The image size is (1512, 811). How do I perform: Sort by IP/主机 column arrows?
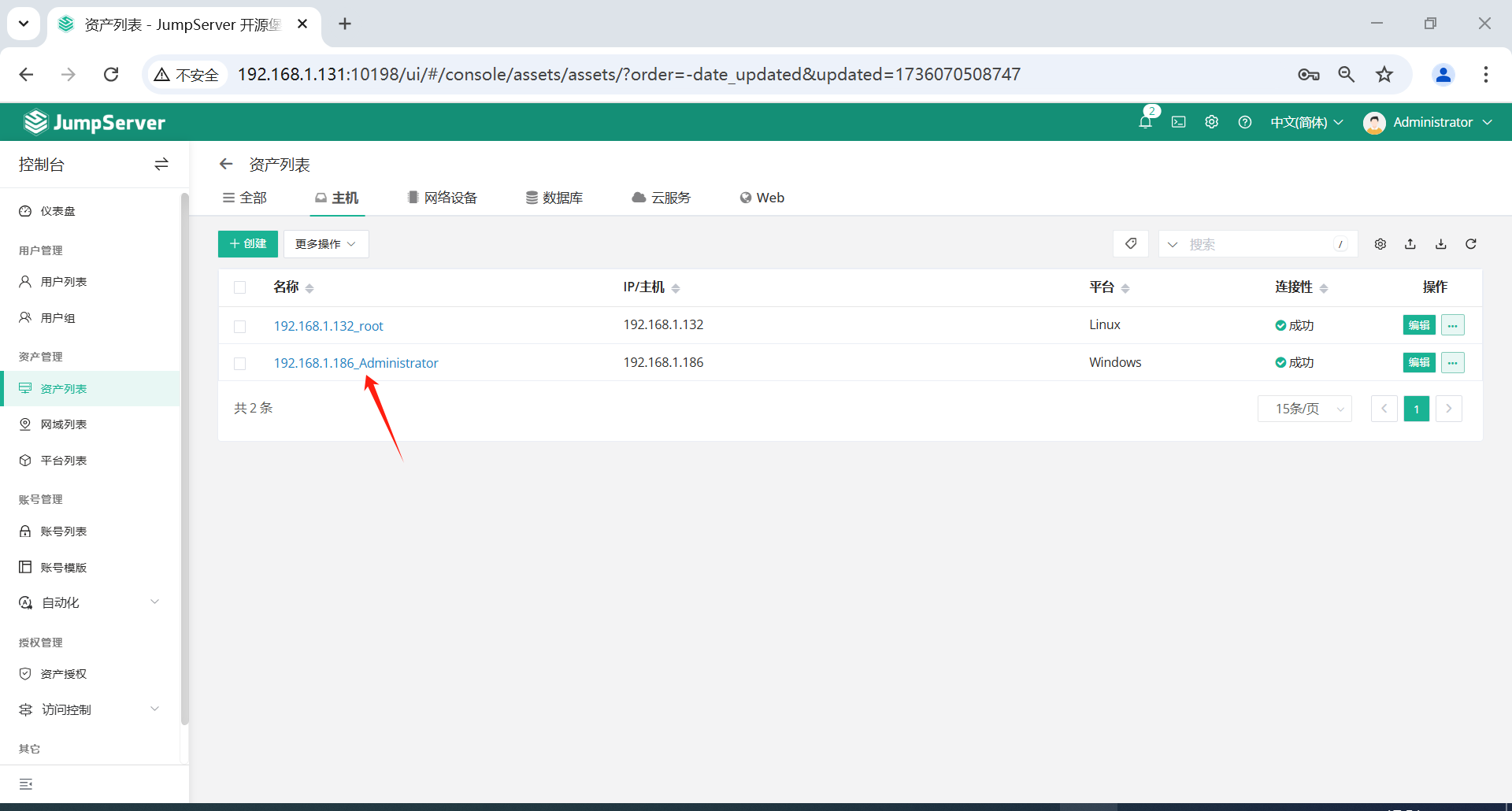(x=676, y=288)
